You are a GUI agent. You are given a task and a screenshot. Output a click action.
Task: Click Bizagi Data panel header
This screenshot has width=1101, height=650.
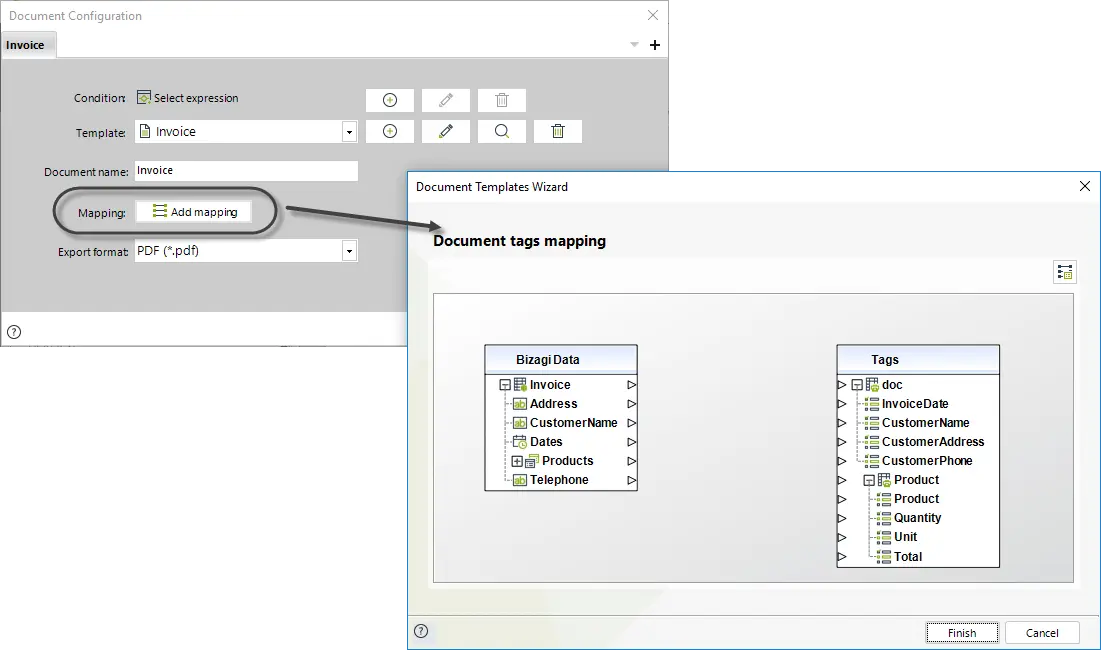click(x=561, y=359)
